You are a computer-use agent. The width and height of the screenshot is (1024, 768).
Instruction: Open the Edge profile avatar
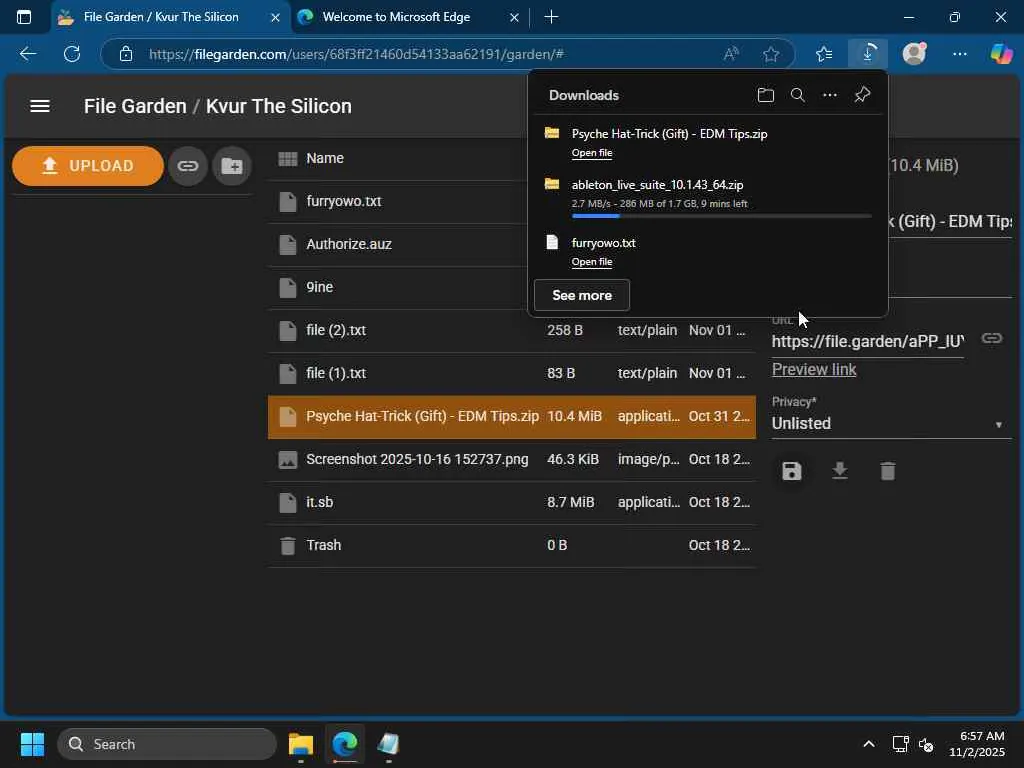(x=914, y=53)
